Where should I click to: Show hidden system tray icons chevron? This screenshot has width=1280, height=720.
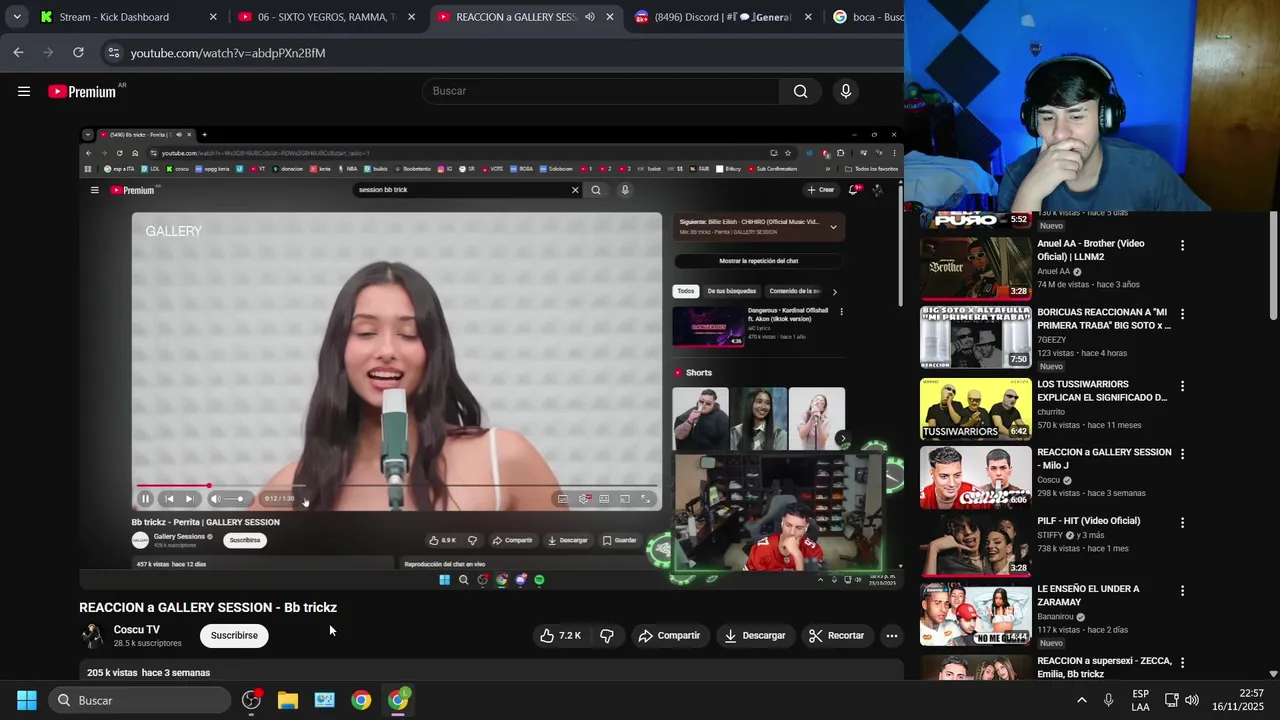[x=1081, y=700]
